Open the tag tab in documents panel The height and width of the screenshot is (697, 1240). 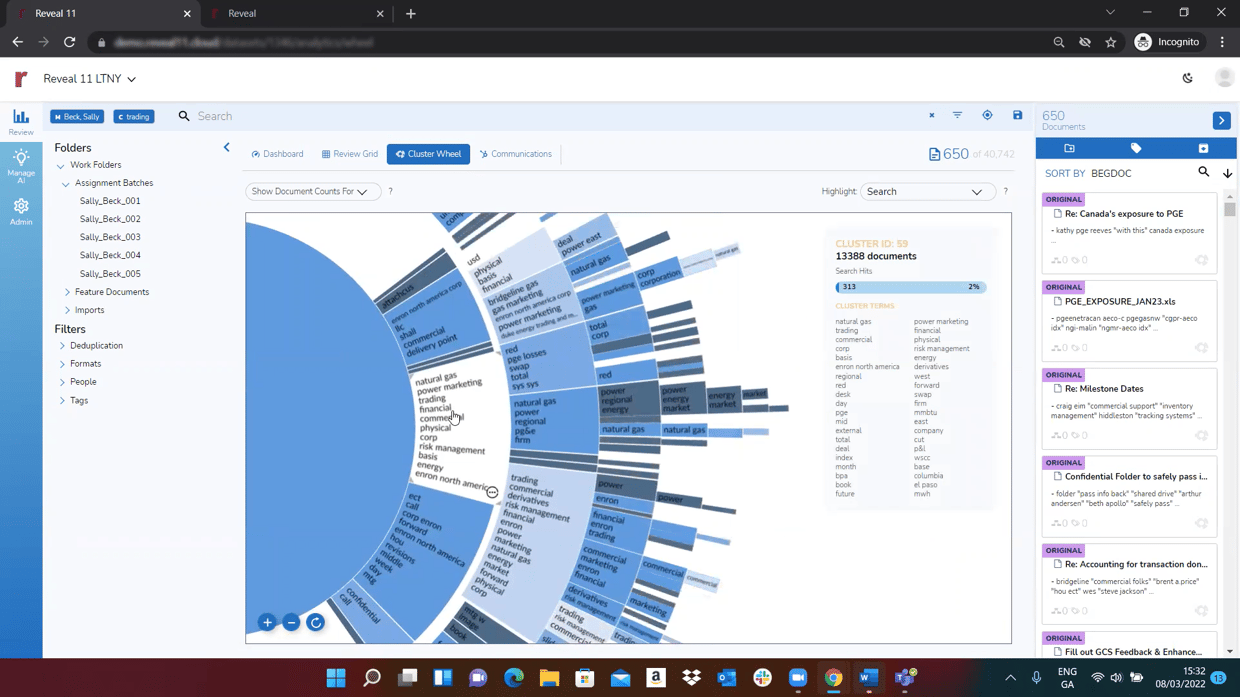(x=1136, y=148)
